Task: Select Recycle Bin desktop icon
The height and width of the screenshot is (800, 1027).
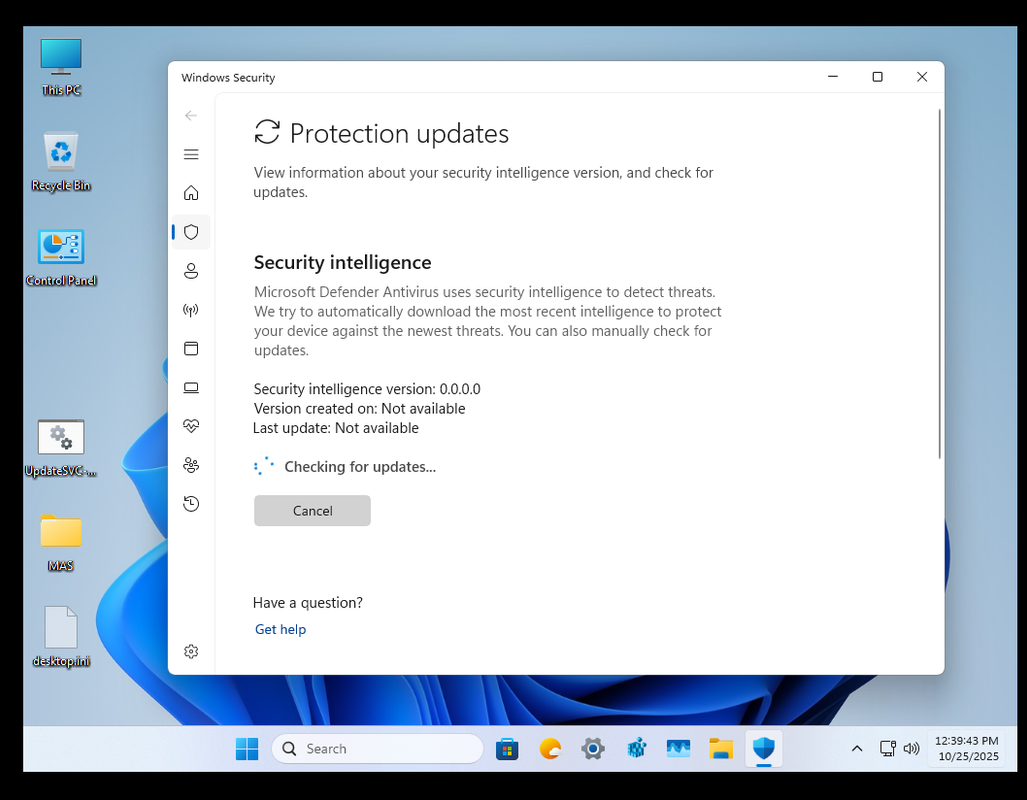Action: [61, 162]
